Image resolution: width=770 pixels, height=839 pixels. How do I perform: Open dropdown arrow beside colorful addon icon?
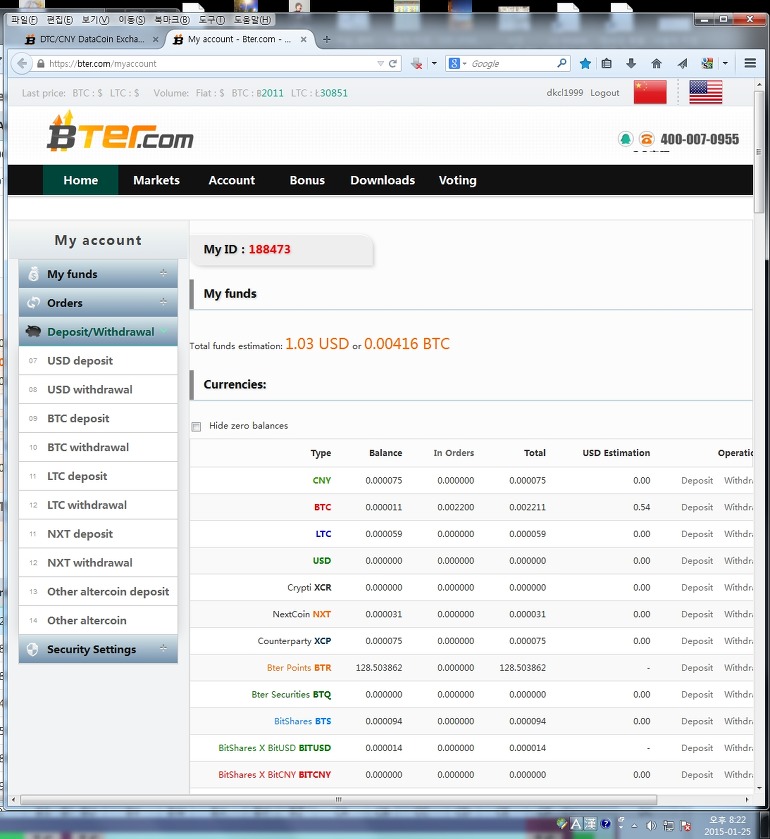pos(725,63)
